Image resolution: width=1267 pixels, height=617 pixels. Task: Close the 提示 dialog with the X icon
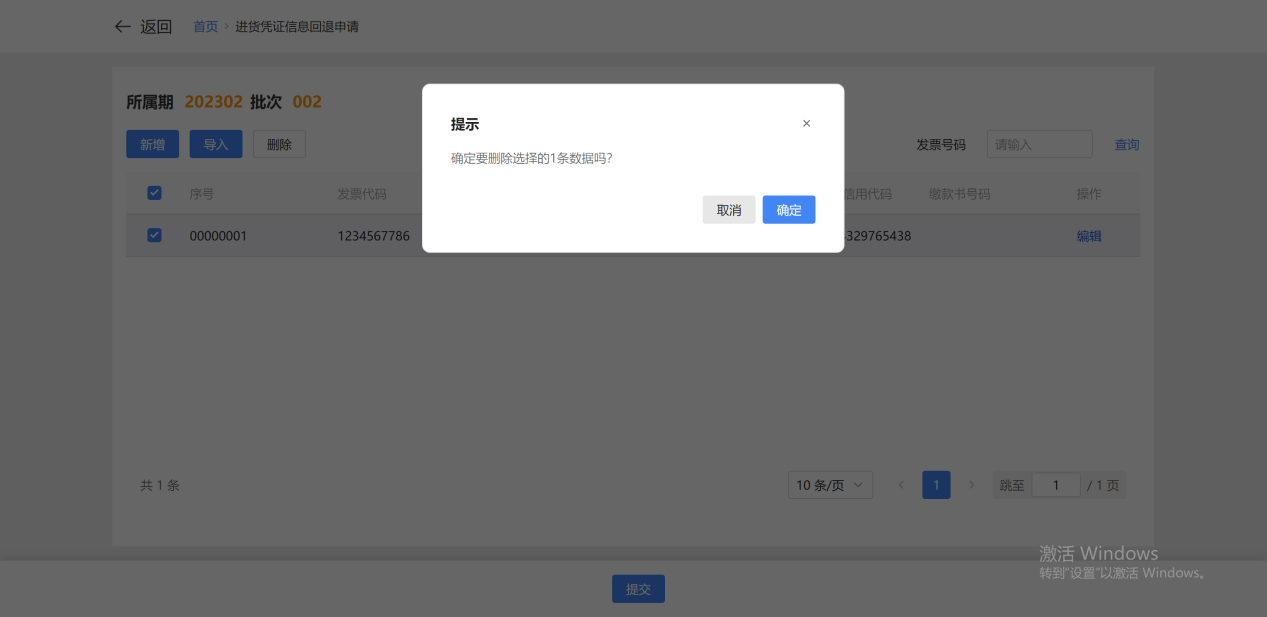tap(806, 124)
